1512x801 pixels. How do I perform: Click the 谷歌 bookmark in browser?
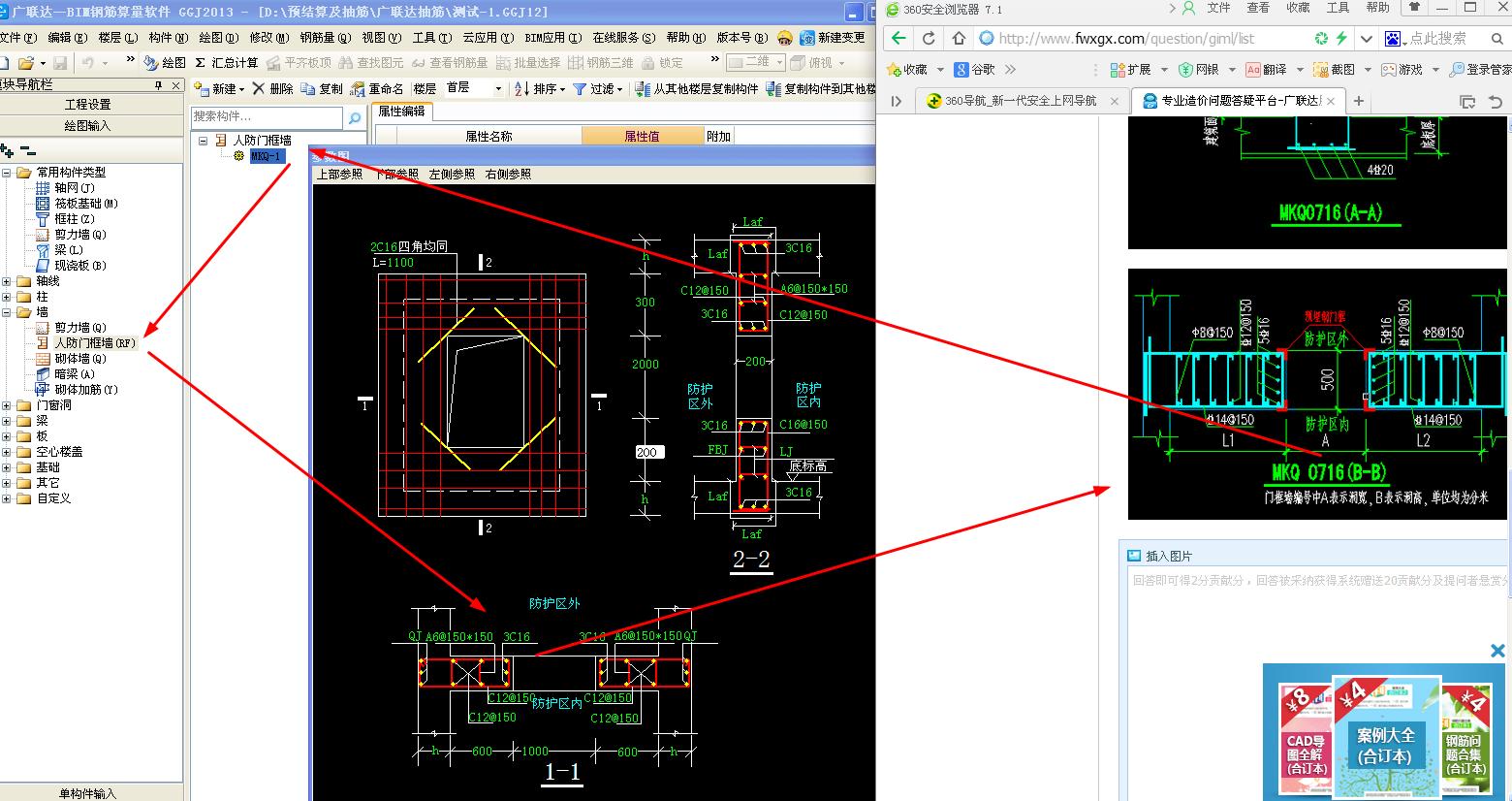pos(974,70)
